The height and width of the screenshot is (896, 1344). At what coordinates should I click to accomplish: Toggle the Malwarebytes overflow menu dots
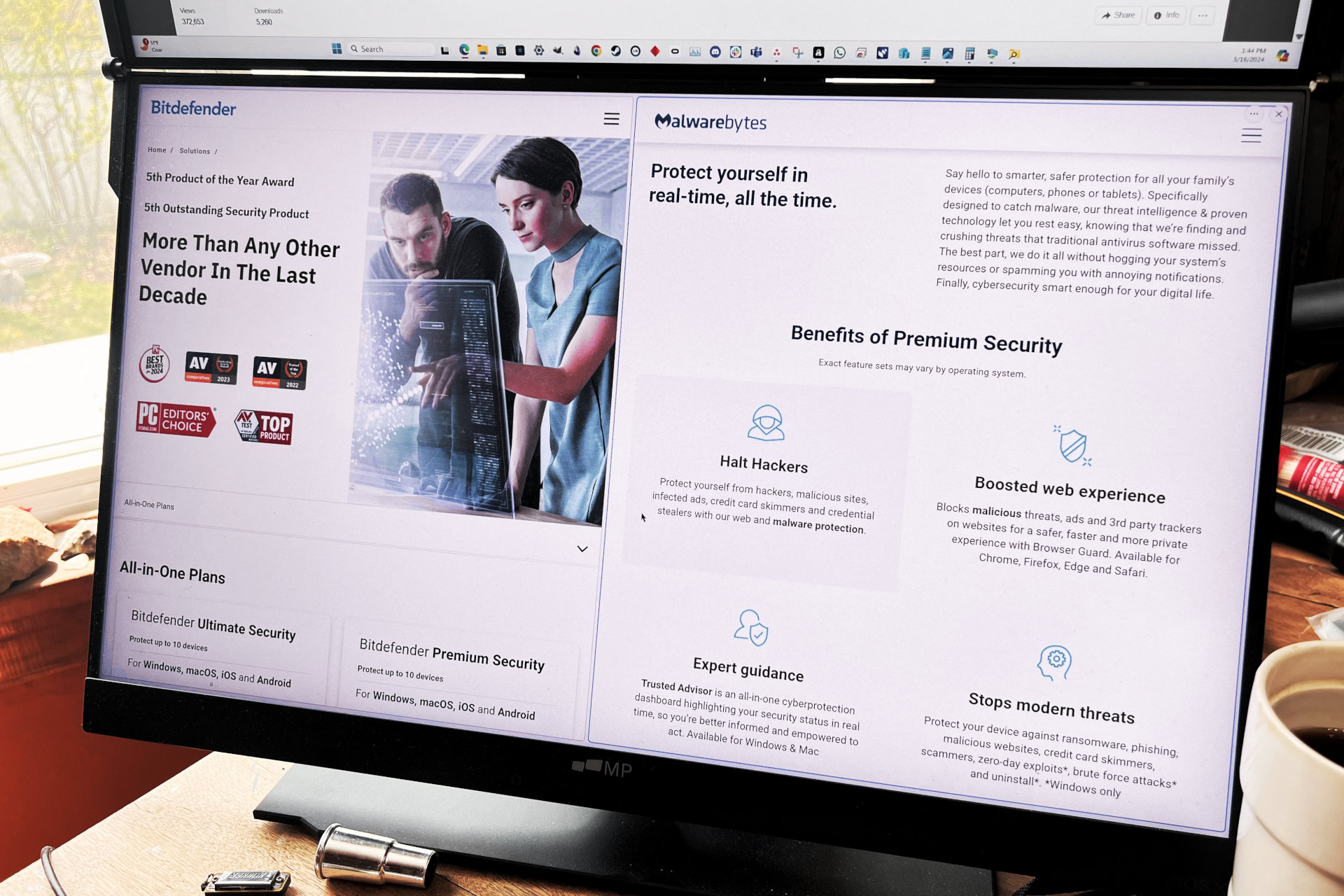pyautogui.click(x=1253, y=113)
